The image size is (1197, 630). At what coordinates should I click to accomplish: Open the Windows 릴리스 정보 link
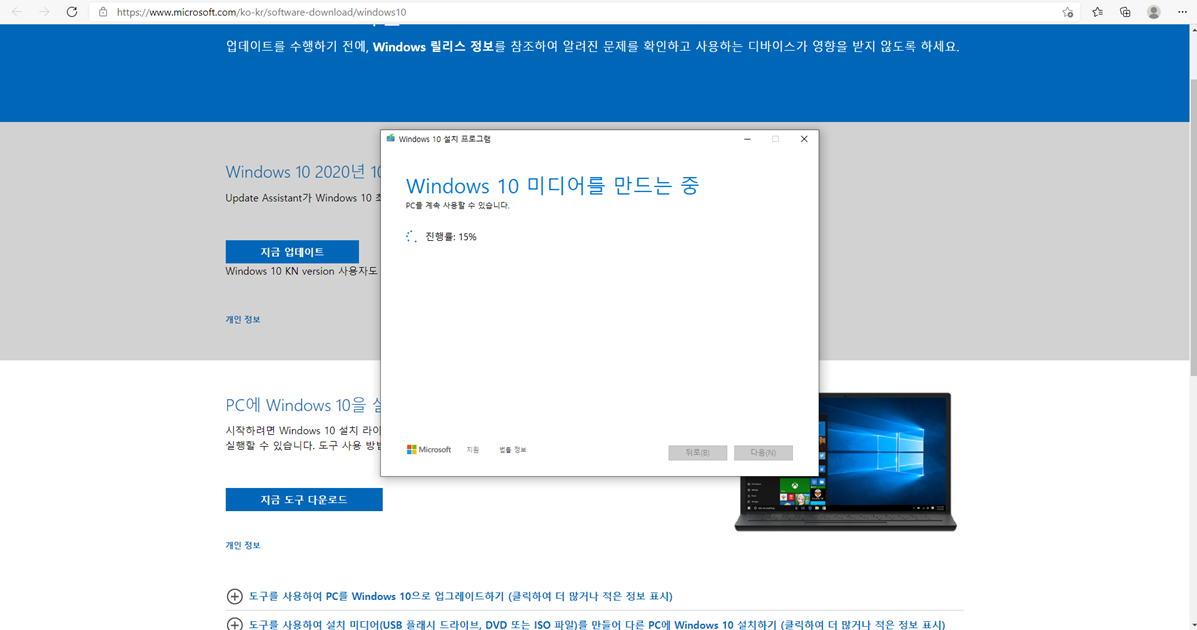click(433, 47)
